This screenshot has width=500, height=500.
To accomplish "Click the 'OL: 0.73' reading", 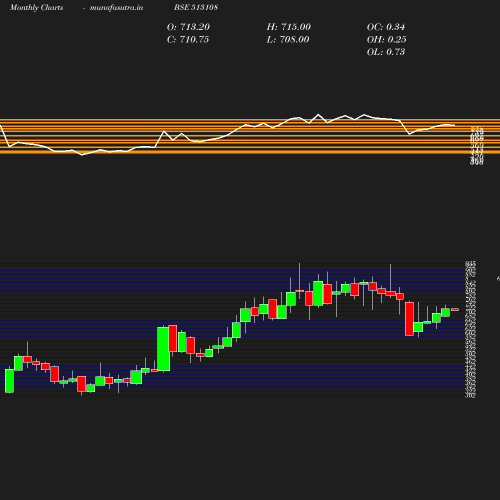I will coord(386,52).
